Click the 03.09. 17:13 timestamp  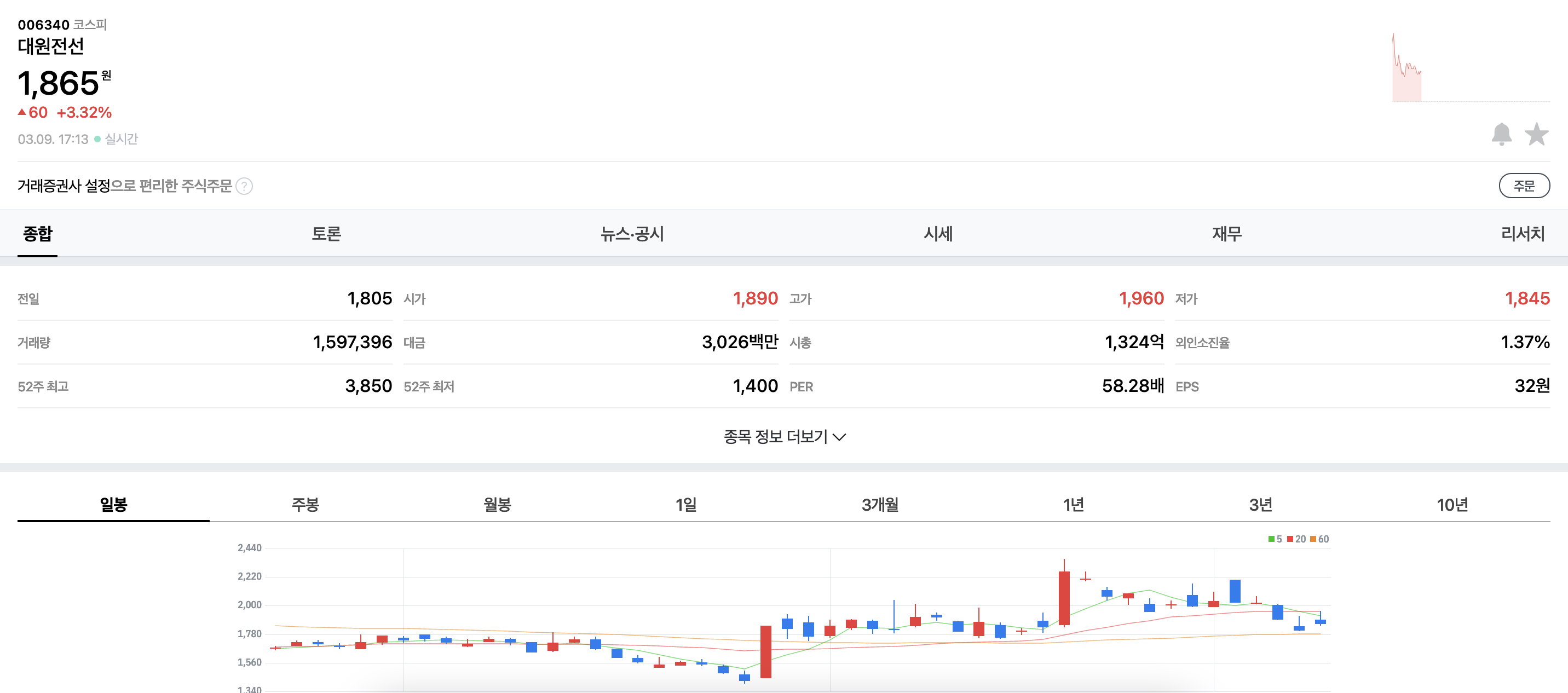[53, 140]
